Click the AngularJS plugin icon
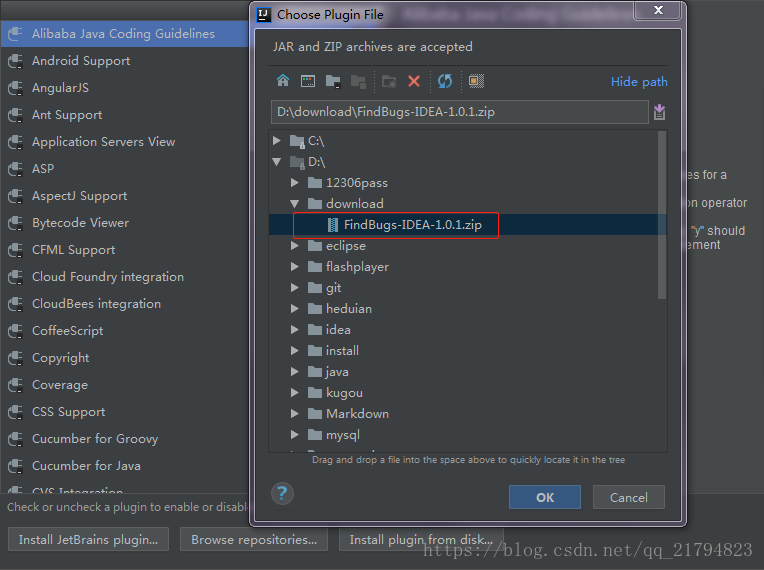This screenshot has width=764, height=570. coord(16,88)
